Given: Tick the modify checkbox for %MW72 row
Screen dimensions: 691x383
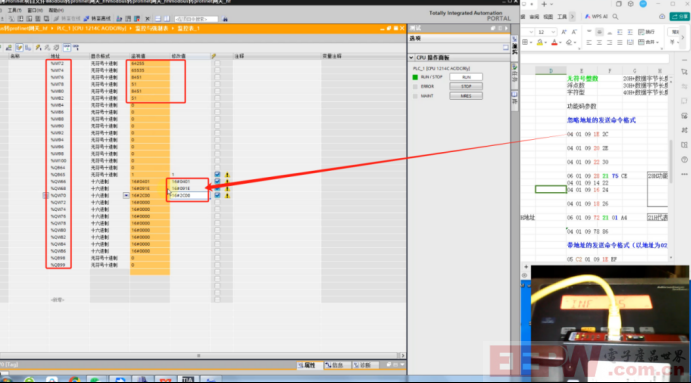Looking at the screenshot, I should pyautogui.click(x=217, y=63).
